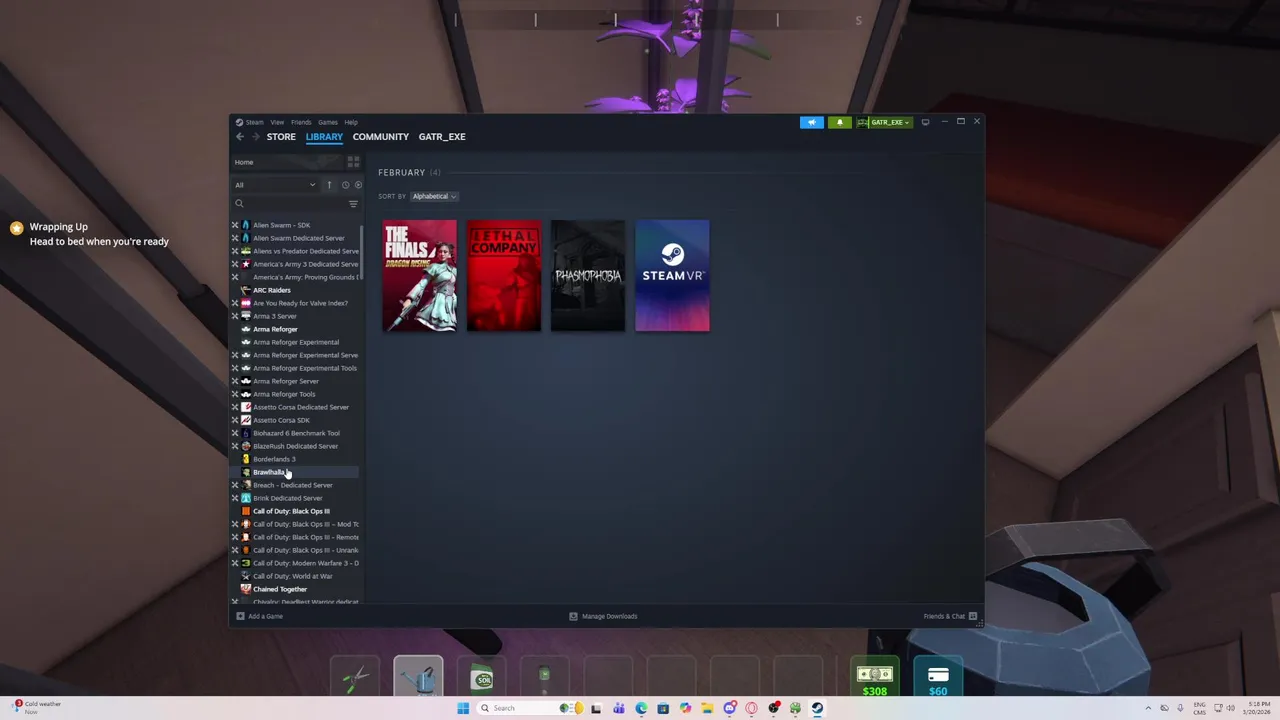Viewport: 1280px width, 720px height.
Task: Click the Manage Downloads icon
Action: [573, 616]
